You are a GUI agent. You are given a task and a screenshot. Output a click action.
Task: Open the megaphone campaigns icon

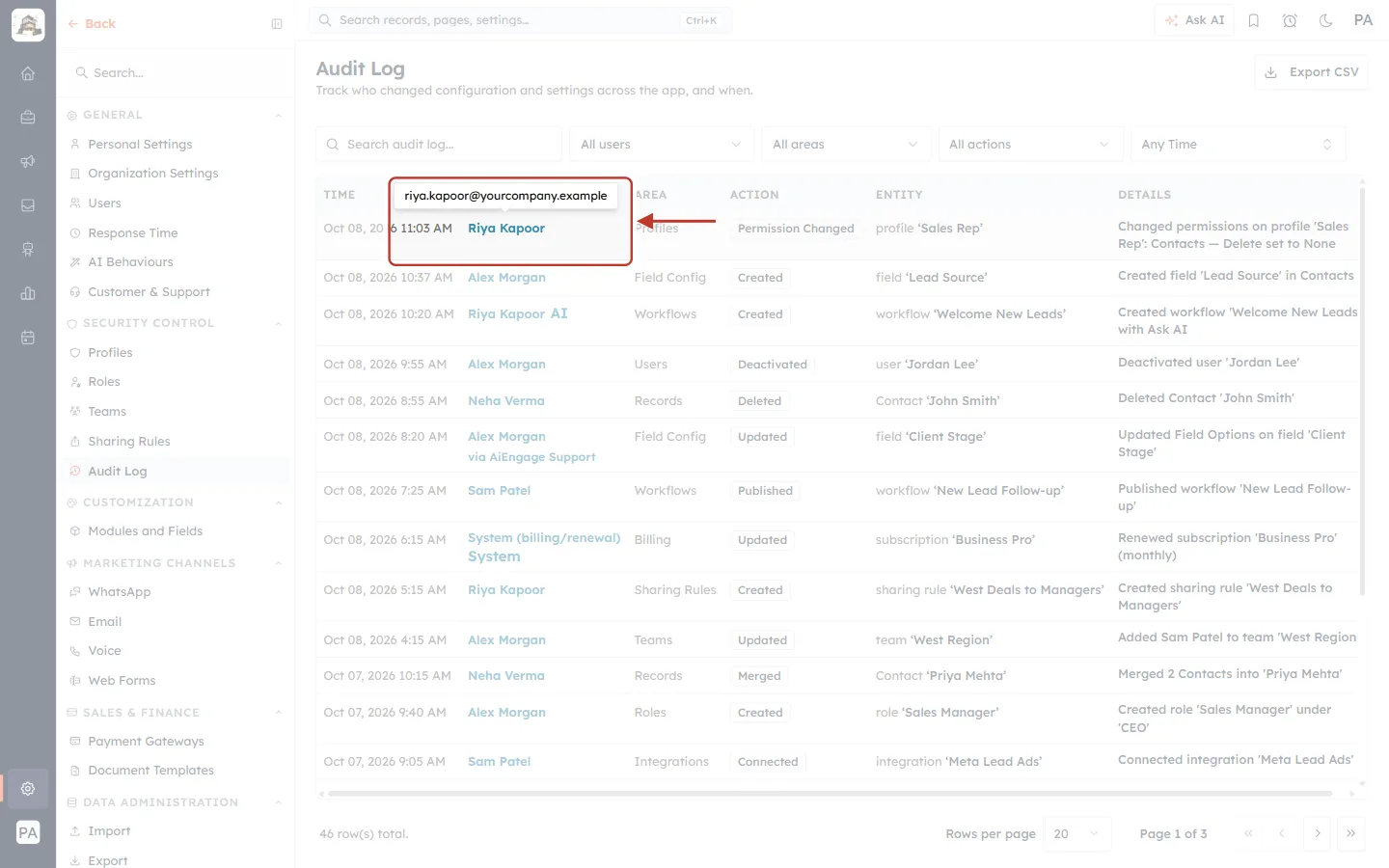click(28, 161)
